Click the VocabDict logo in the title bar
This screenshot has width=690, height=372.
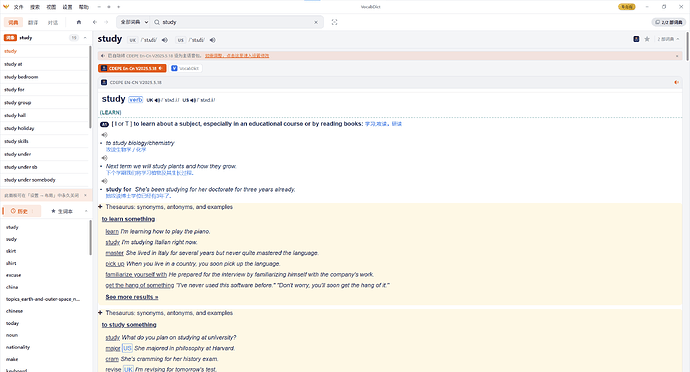(6, 7)
